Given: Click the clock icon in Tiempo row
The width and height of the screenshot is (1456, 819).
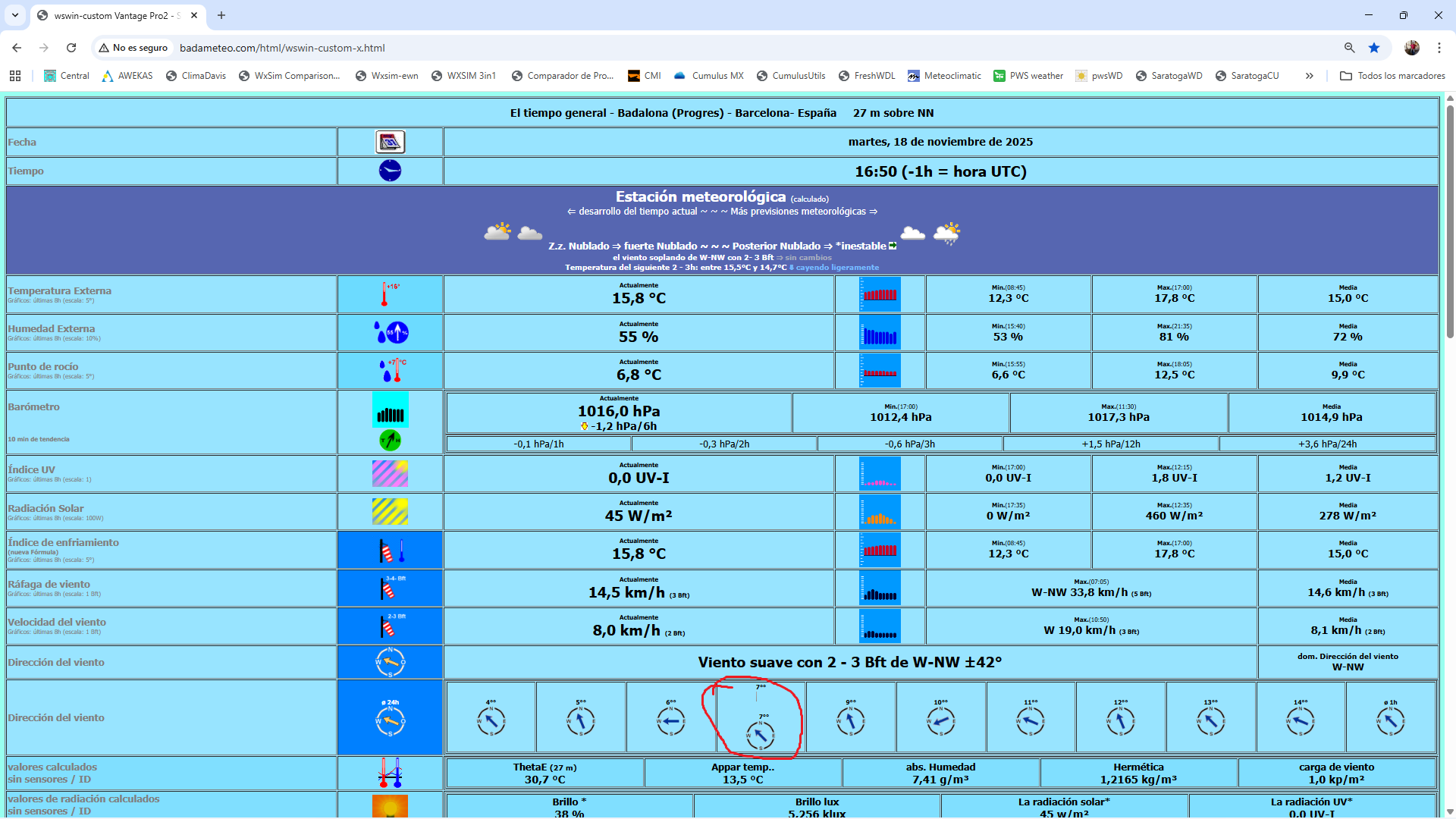Looking at the screenshot, I should coord(390,171).
